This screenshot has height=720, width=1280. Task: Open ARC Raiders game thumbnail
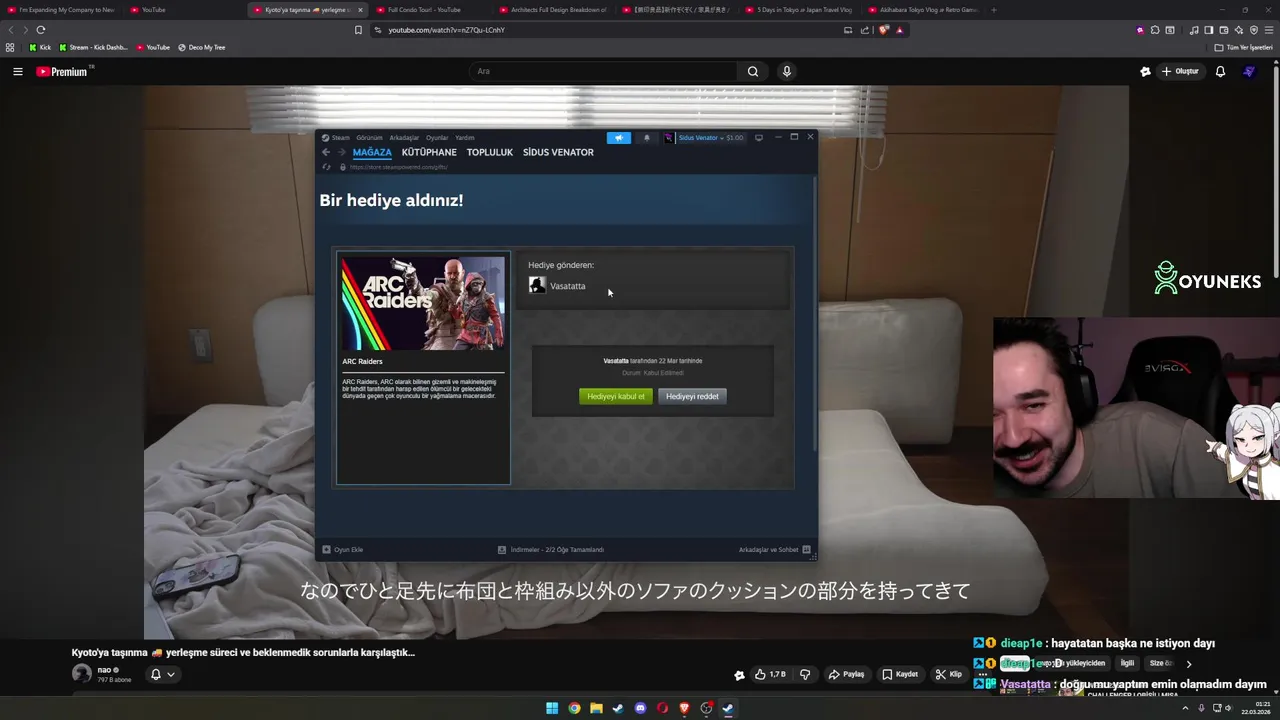tap(423, 303)
